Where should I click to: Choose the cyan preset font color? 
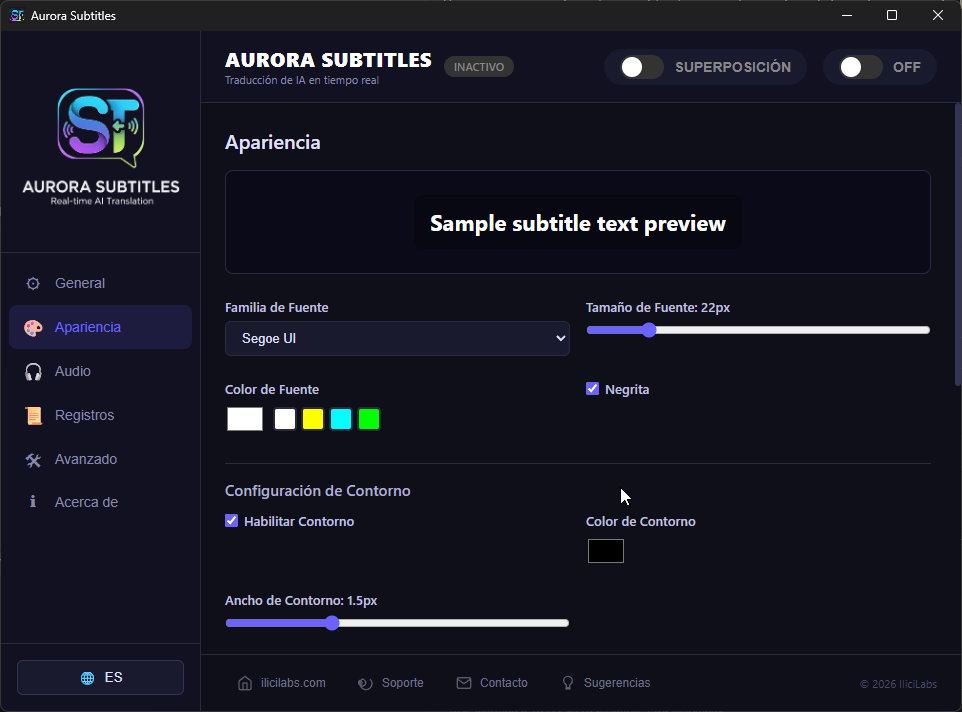341,419
